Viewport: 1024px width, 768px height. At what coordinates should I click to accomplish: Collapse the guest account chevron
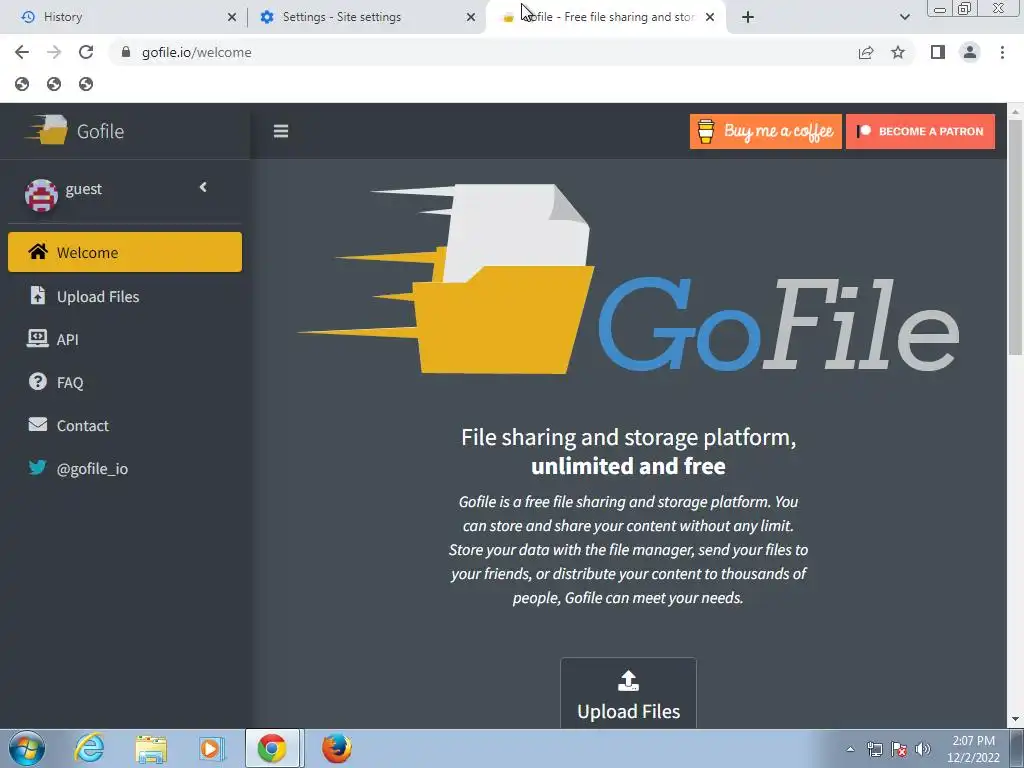pyautogui.click(x=203, y=187)
